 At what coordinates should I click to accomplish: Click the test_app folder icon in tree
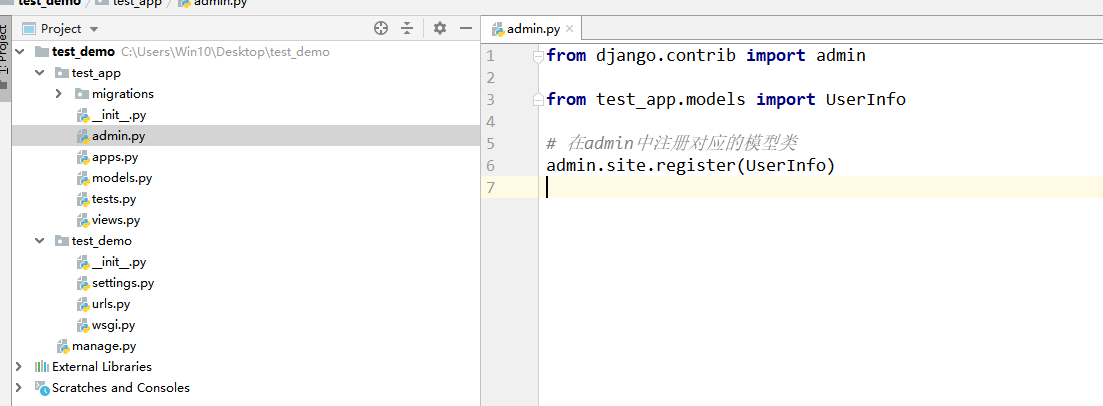tap(61, 72)
